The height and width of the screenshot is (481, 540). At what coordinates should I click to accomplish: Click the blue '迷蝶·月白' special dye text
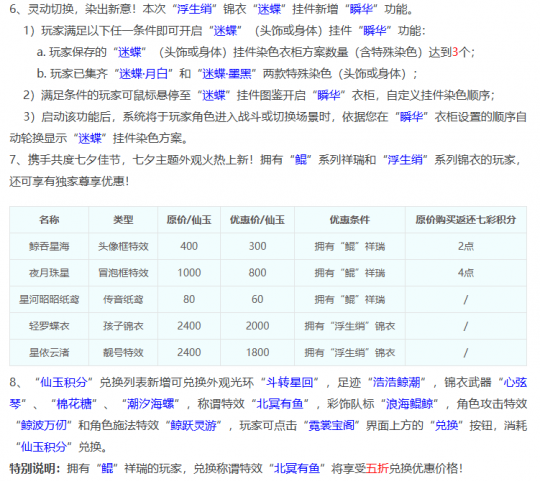(143, 74)
